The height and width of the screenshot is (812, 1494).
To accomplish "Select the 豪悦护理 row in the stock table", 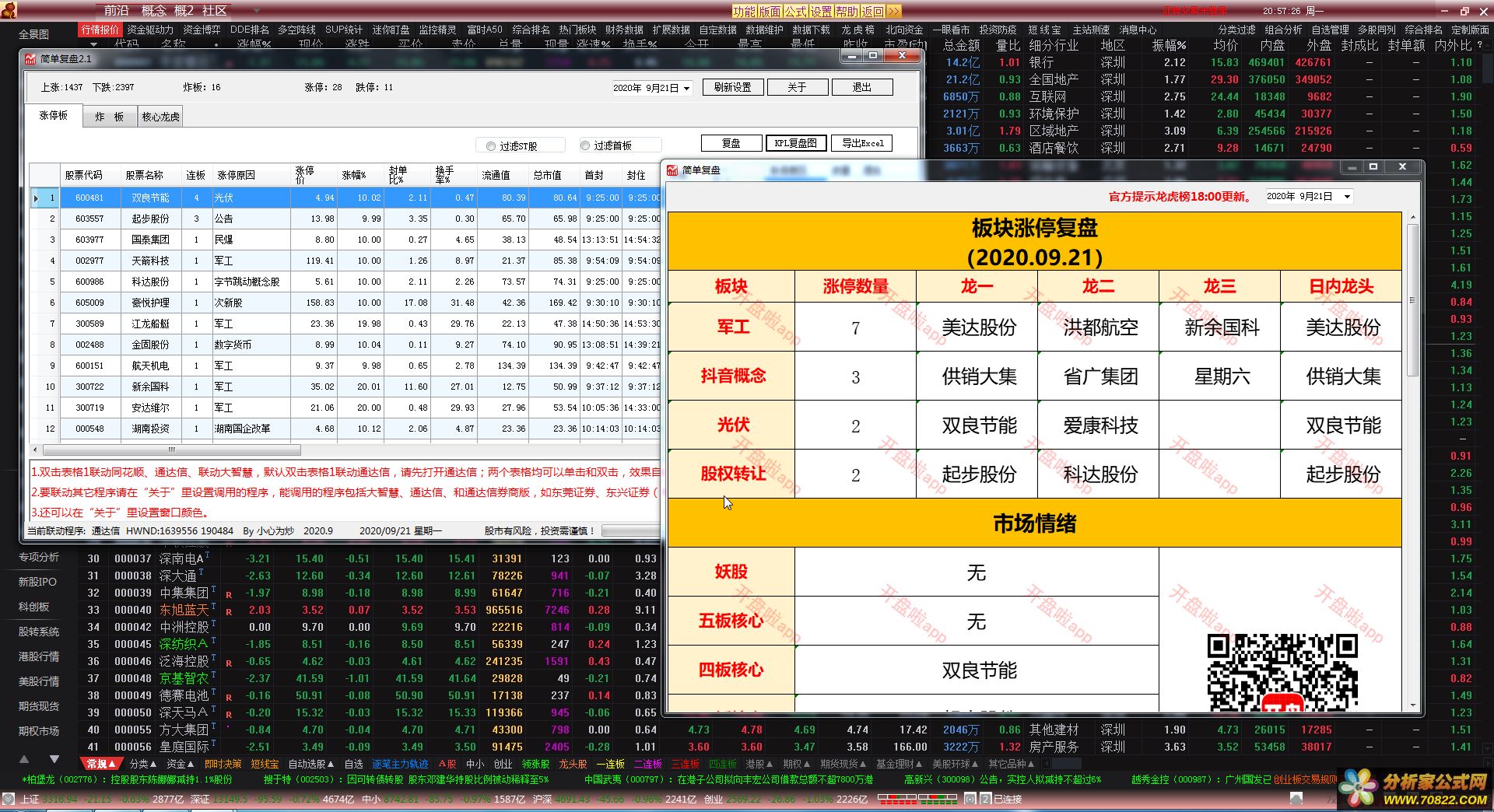I will (x=345, y=303).
